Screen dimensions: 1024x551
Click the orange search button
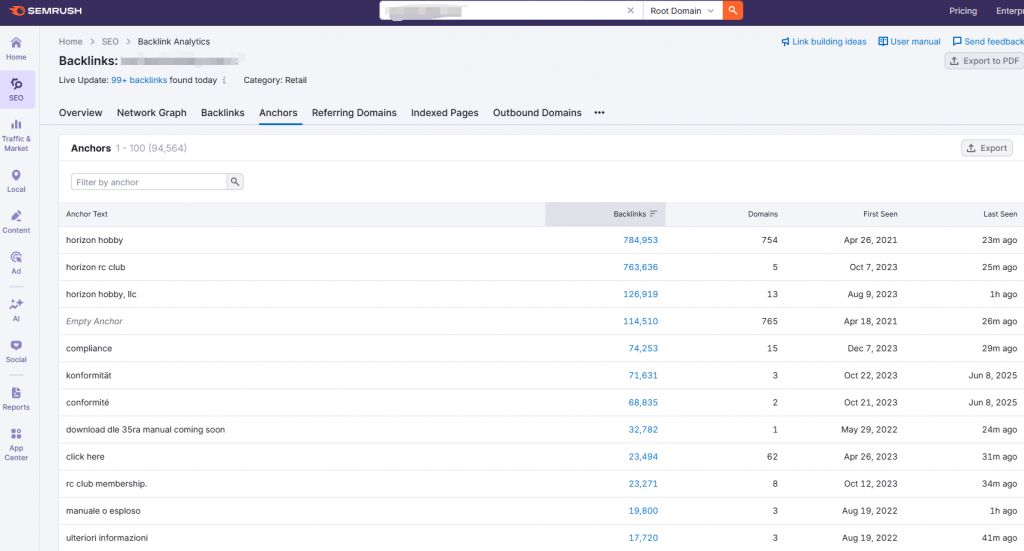pyautogui.click(x=733, y=10)
